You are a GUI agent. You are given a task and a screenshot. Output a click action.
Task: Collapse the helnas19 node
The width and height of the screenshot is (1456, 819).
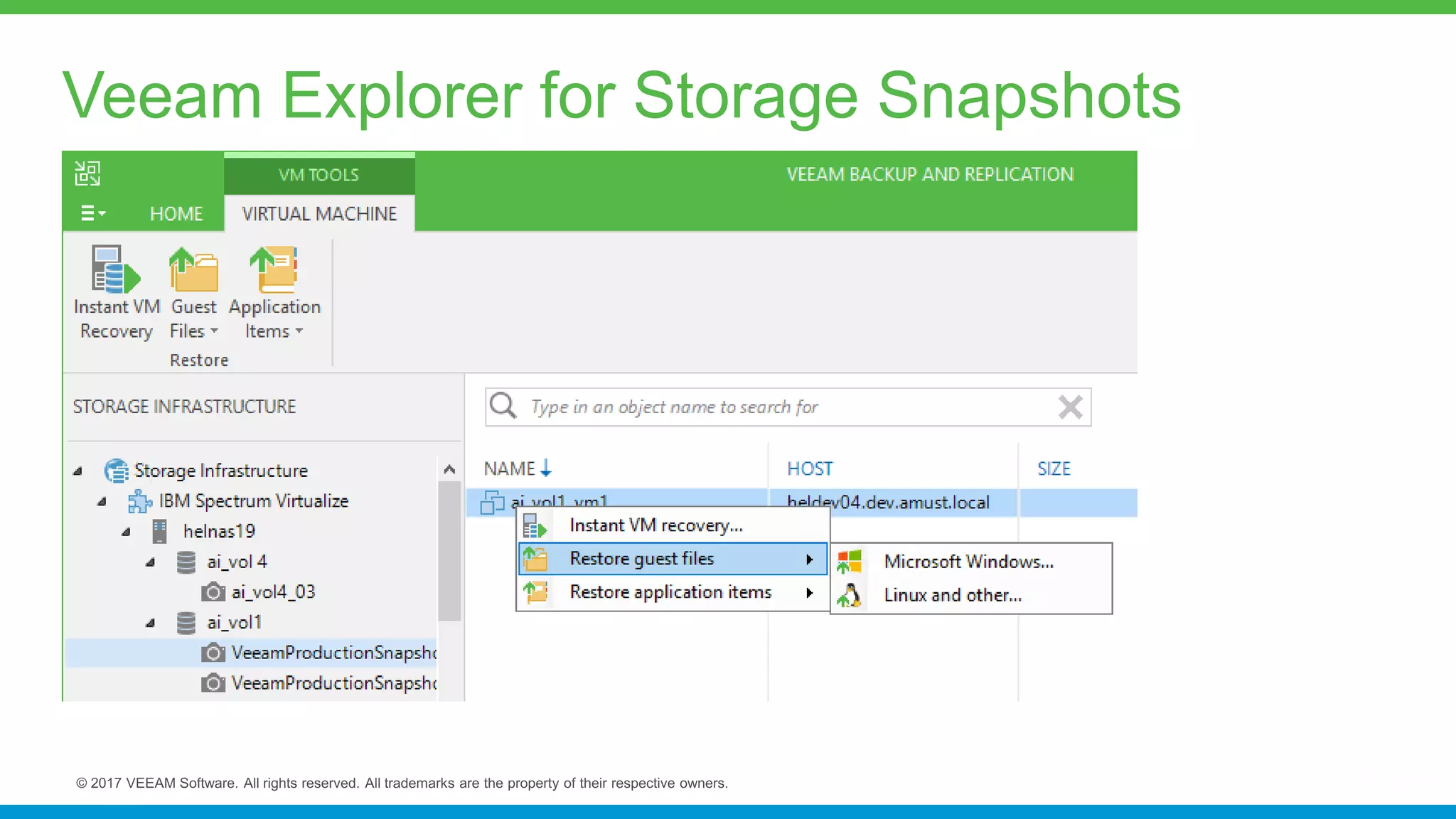point(127,532)
